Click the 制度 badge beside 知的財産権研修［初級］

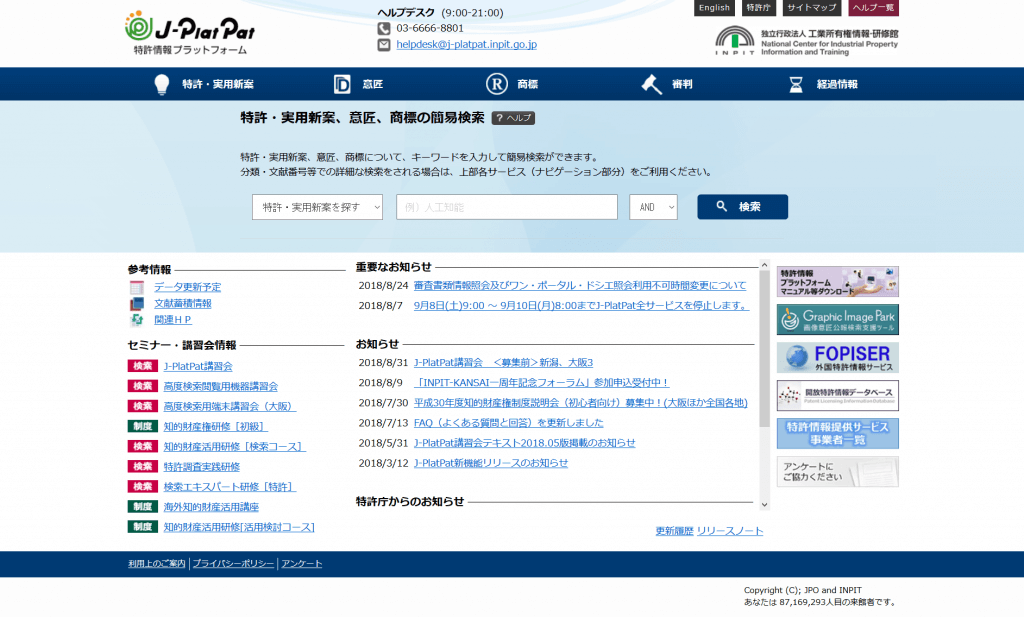(x=142, y=426)
